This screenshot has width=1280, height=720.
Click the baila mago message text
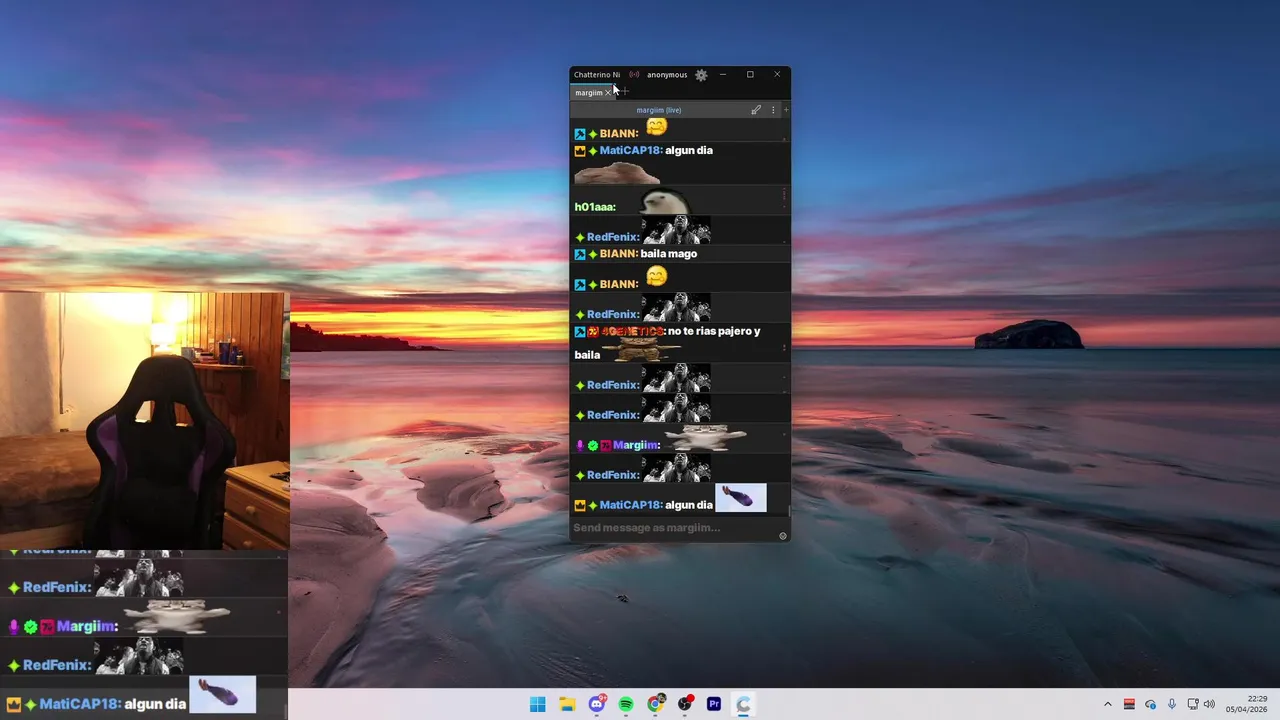pyautogui.click(x=669, y=254)
